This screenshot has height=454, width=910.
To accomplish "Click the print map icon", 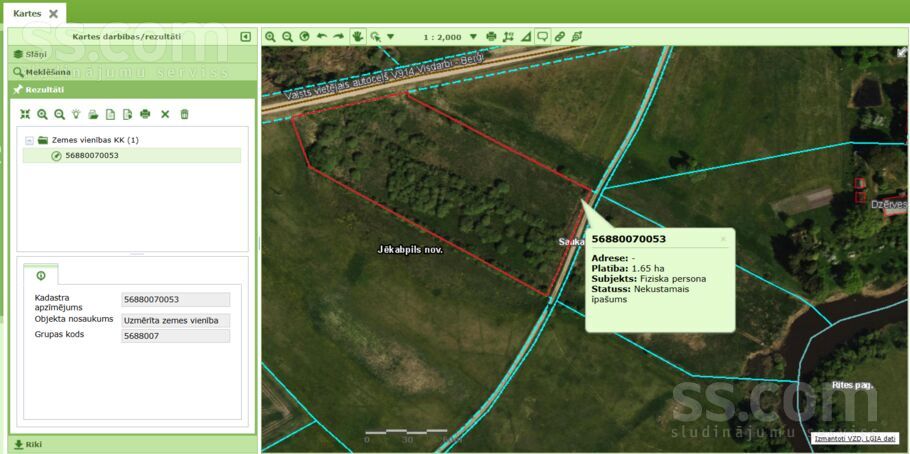I will [x=491, y=37].
